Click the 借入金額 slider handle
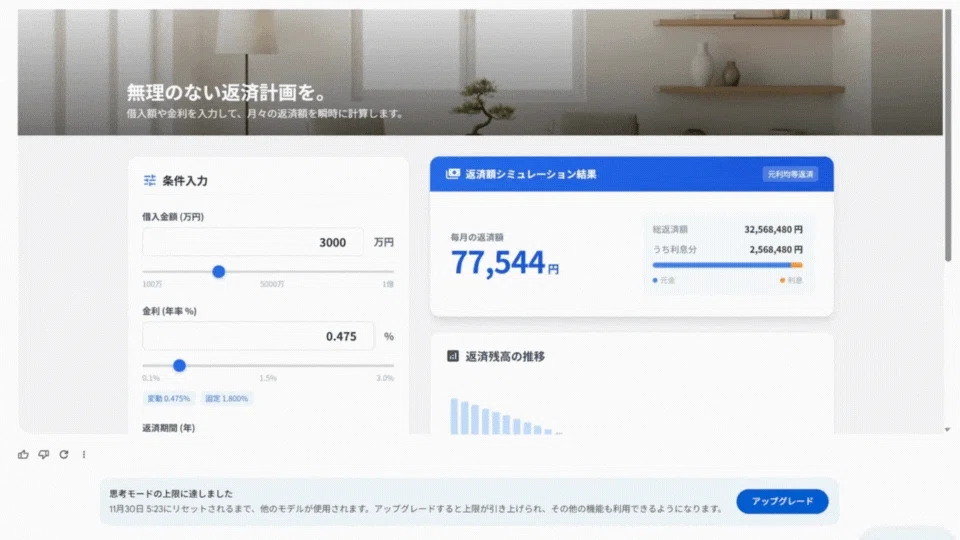This screenshot has width=960, height=540. 219,271
